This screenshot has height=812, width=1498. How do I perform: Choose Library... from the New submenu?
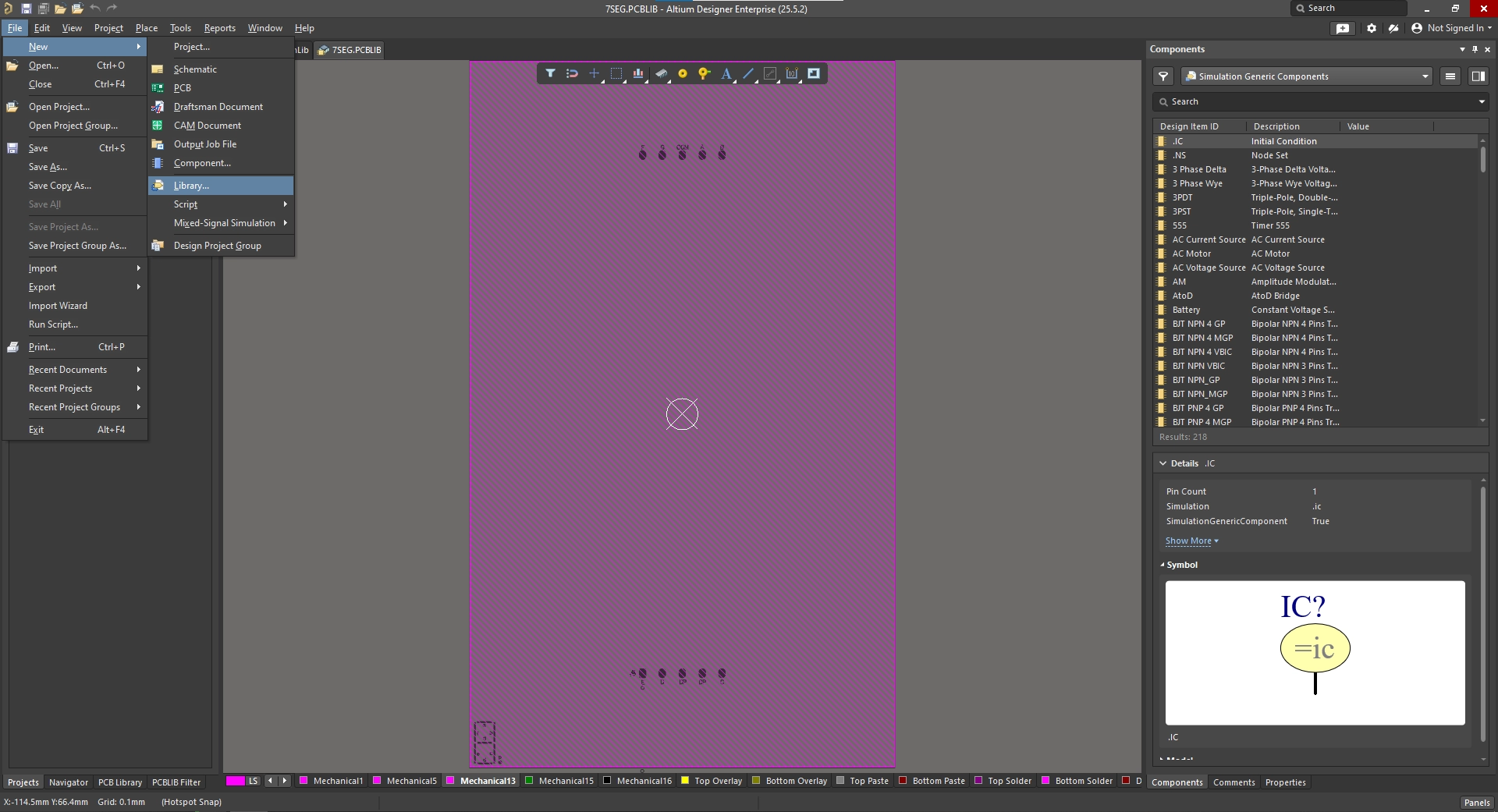pyautogui.click(x=191, y=186)
